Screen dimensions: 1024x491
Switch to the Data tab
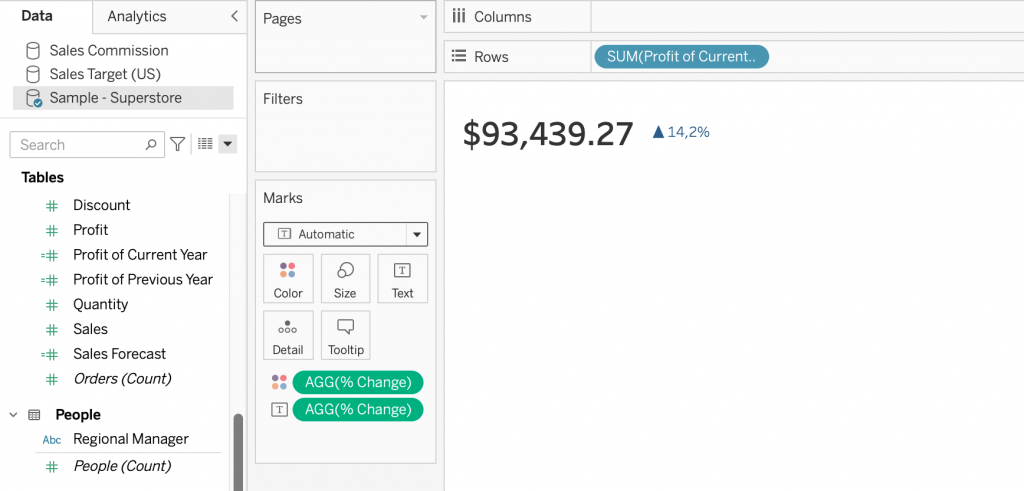click(37, 16)
